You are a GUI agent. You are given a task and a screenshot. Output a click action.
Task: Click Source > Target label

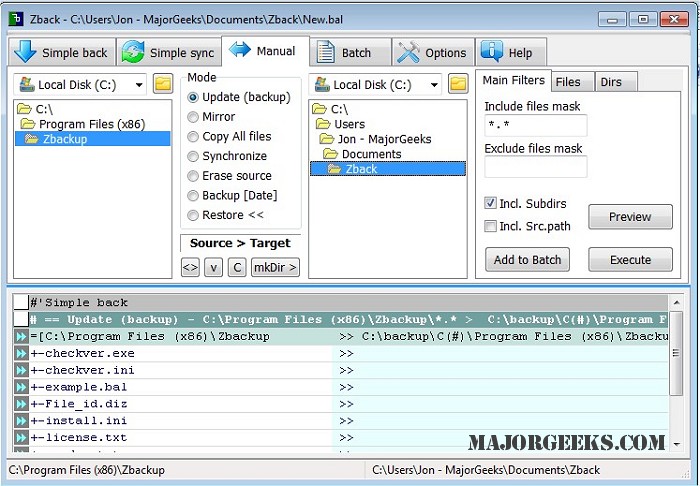(x=240, y=243)
